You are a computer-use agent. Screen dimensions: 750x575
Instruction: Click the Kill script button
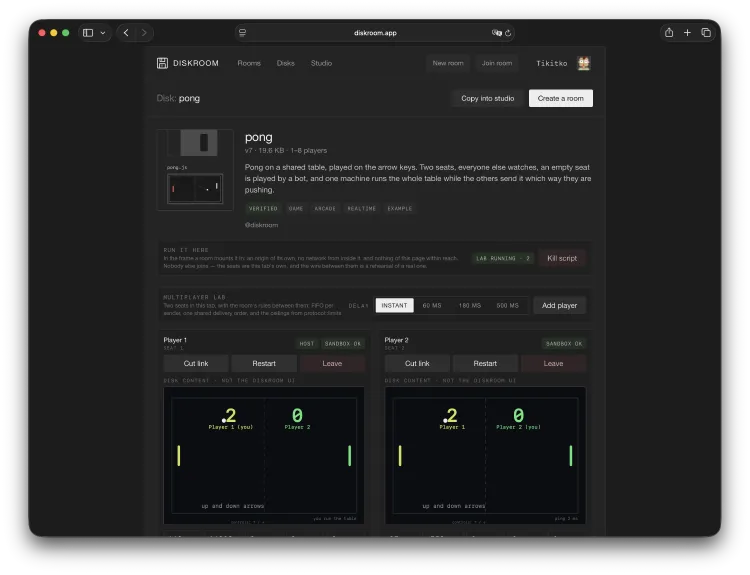tap(562, 258)
